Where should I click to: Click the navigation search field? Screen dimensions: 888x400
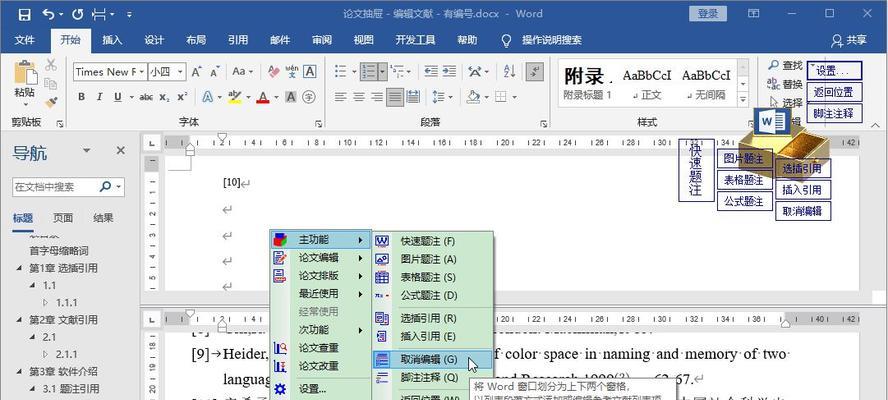tap(56, 186)
